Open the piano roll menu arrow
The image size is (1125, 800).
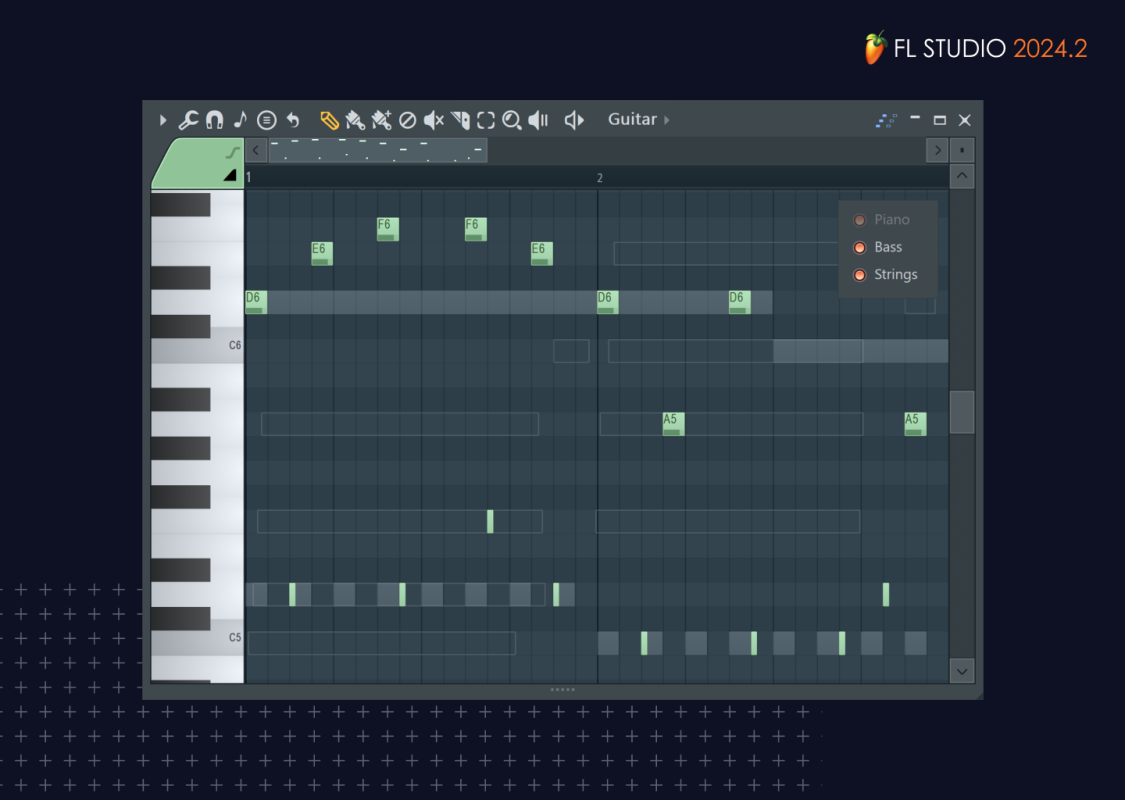(163, 120)
